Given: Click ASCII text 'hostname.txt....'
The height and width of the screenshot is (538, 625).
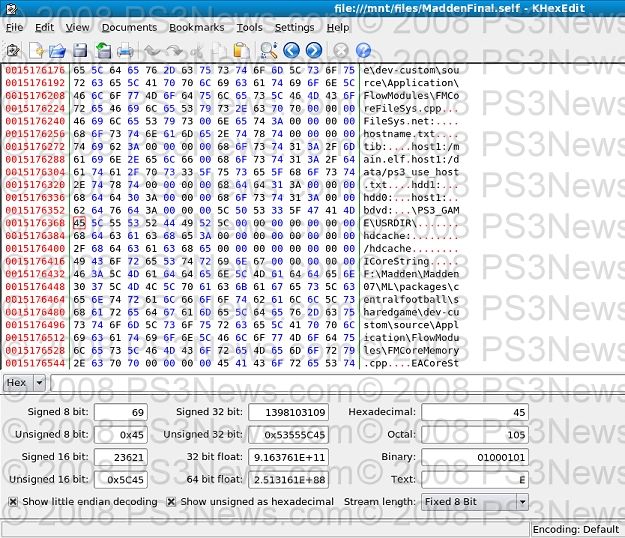Looking at the screenshot, I should pyautogui.click(x=411, y=134).
